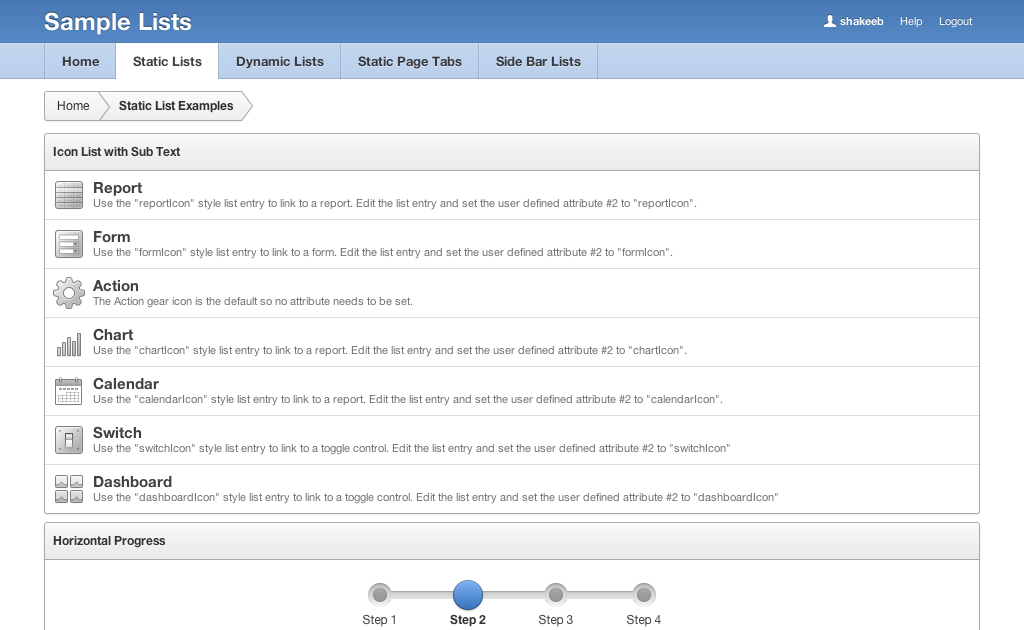Click the Sample Lists page title
This screenshot has height=630, width=1024.
tap(118, 22)
